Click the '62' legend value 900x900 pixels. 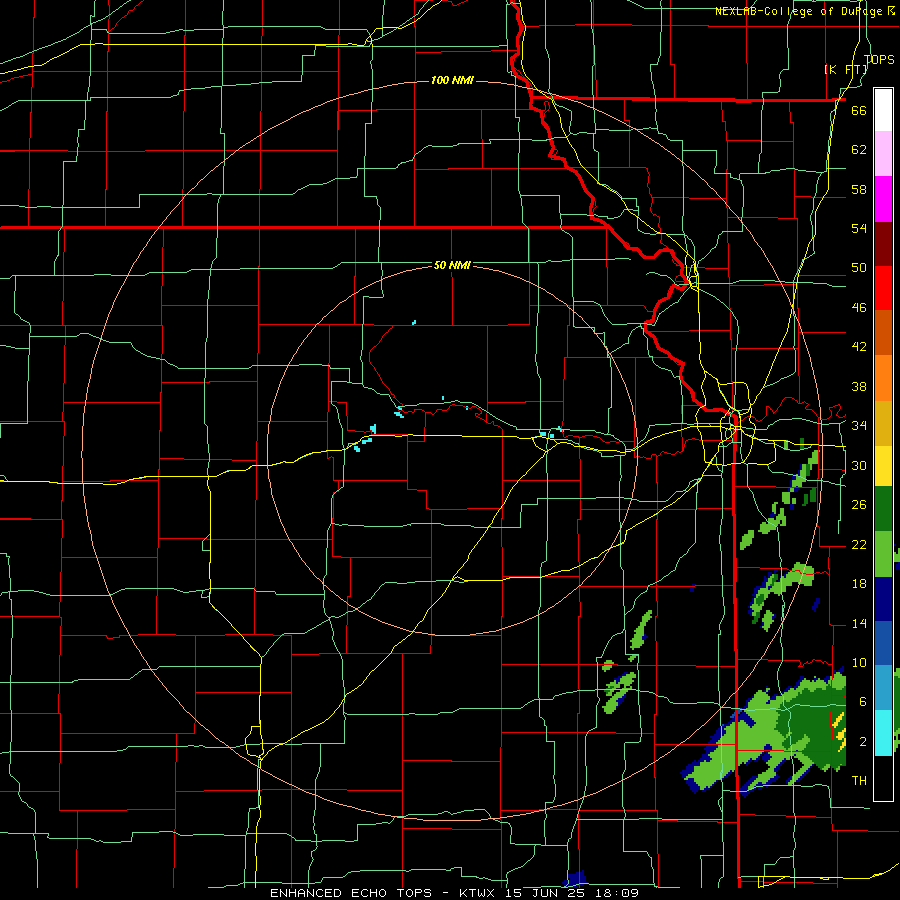(859, 150)
